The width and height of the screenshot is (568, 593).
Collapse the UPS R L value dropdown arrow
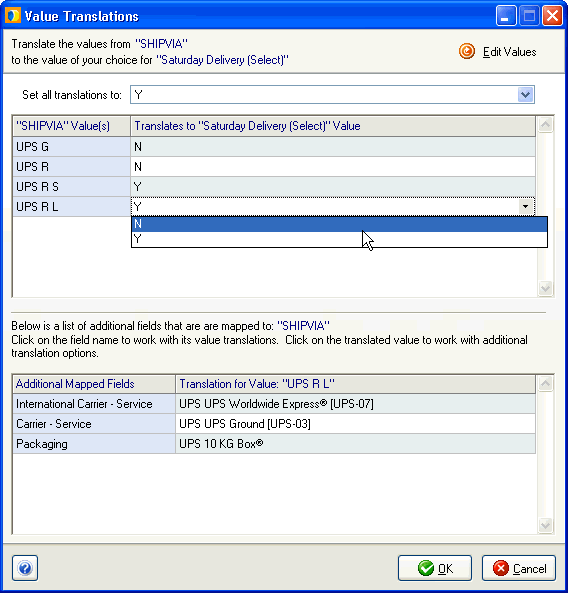525,206
